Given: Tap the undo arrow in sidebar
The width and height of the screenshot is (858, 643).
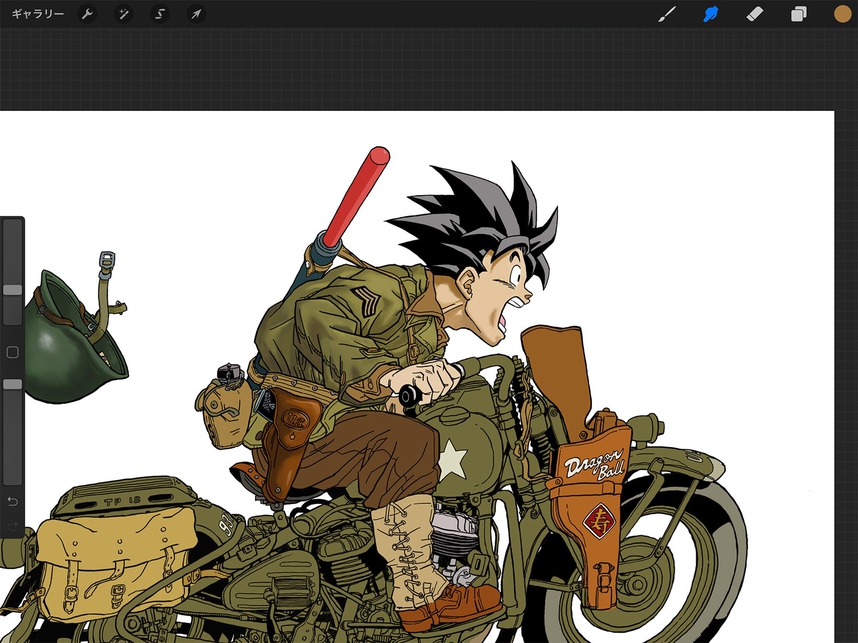Looking at the screenshot, I should (x=12, y=500).
